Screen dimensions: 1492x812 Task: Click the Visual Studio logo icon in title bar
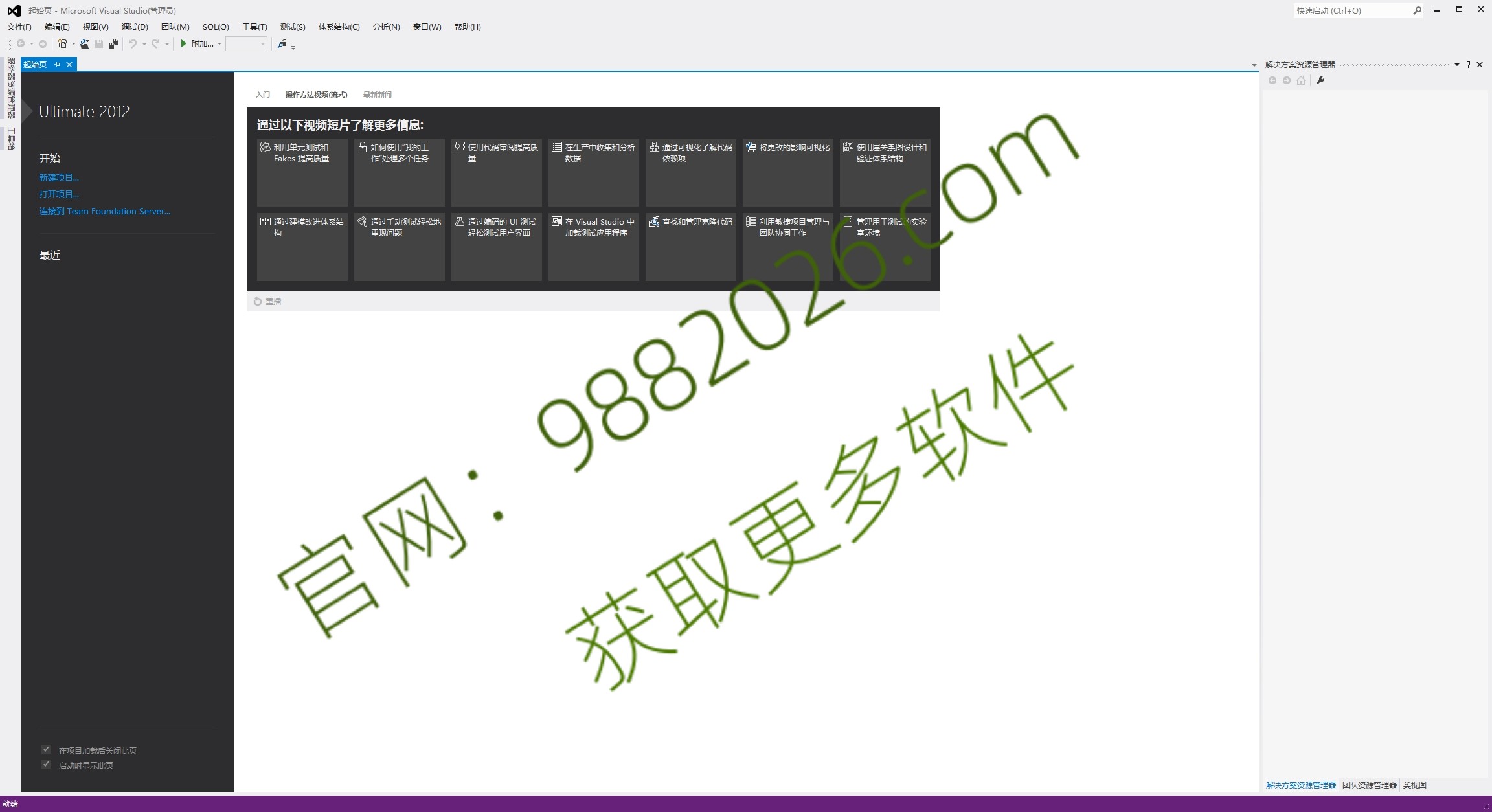coord(14,10)
